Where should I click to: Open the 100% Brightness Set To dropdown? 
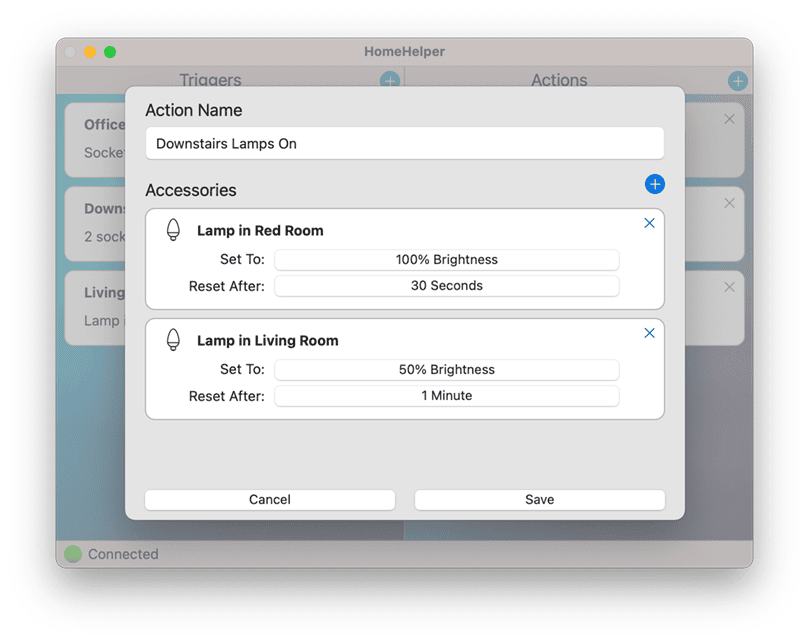pos(446,260)
